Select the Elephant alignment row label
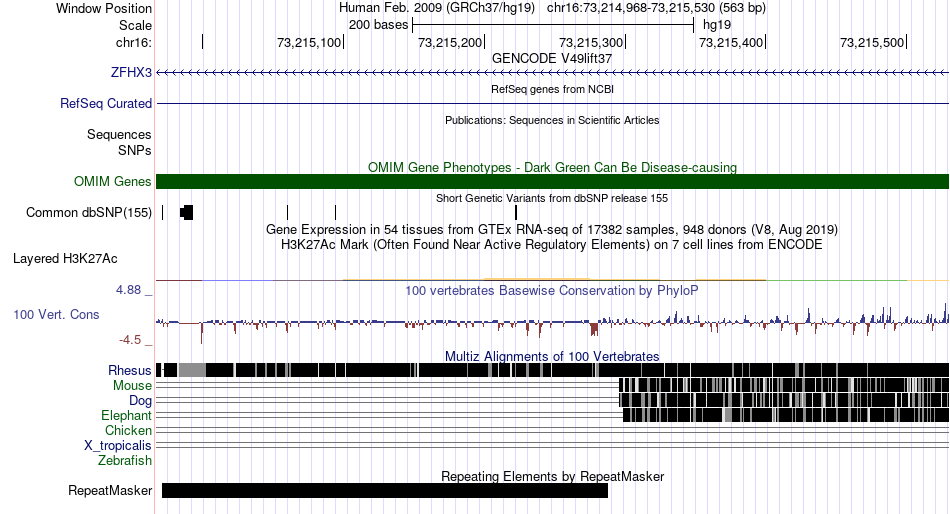Screen dimensions: 950x514 [126, 416]
